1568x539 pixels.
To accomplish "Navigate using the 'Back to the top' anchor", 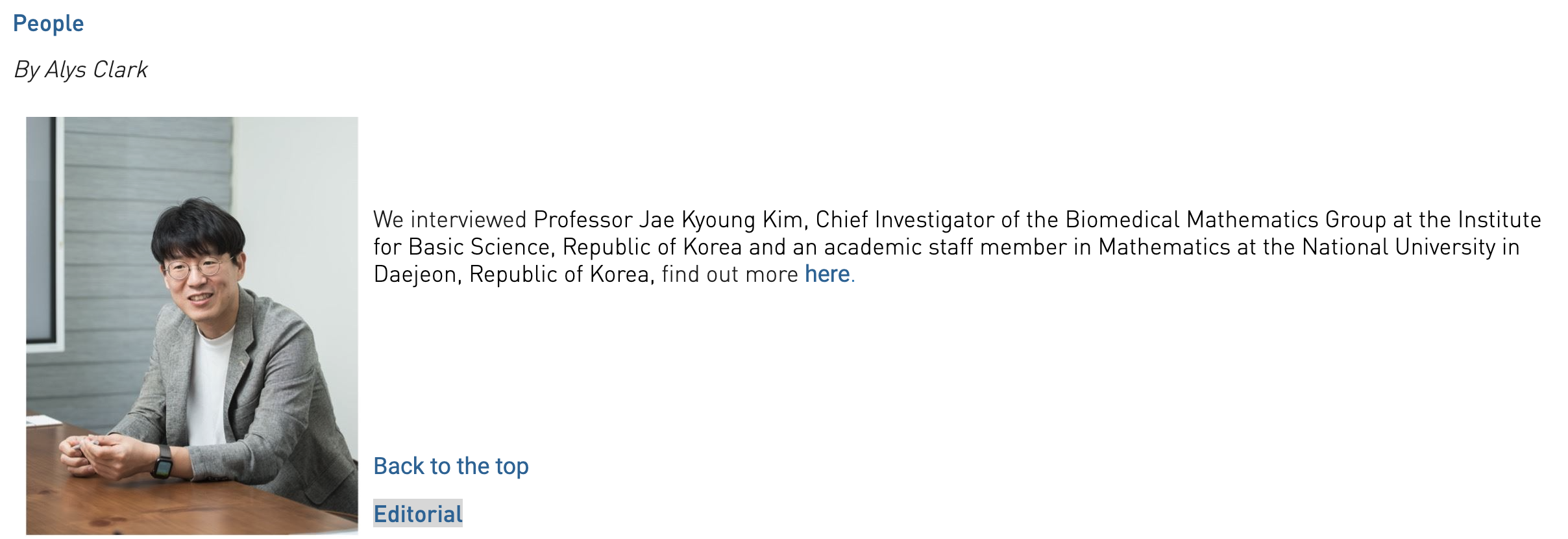I will point(451,465).
